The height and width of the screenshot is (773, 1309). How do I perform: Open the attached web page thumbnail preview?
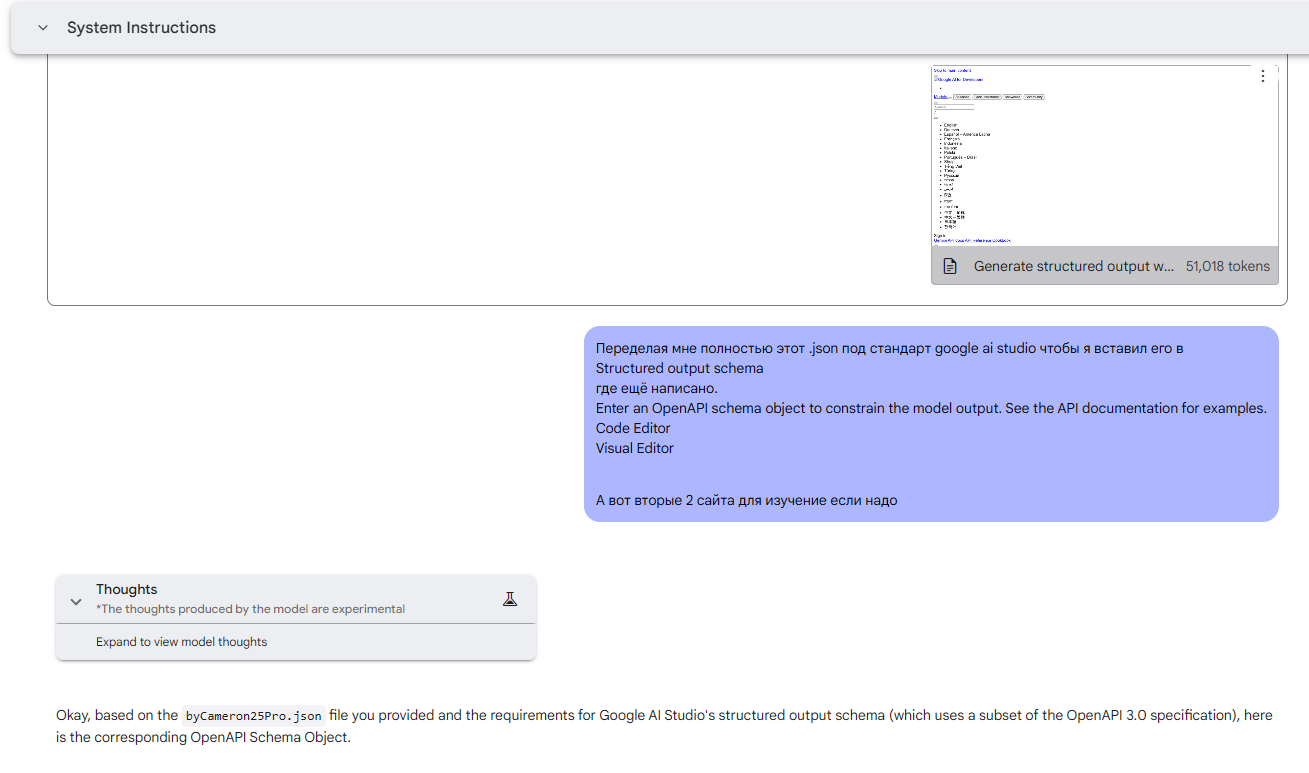tap(1104, 156)
